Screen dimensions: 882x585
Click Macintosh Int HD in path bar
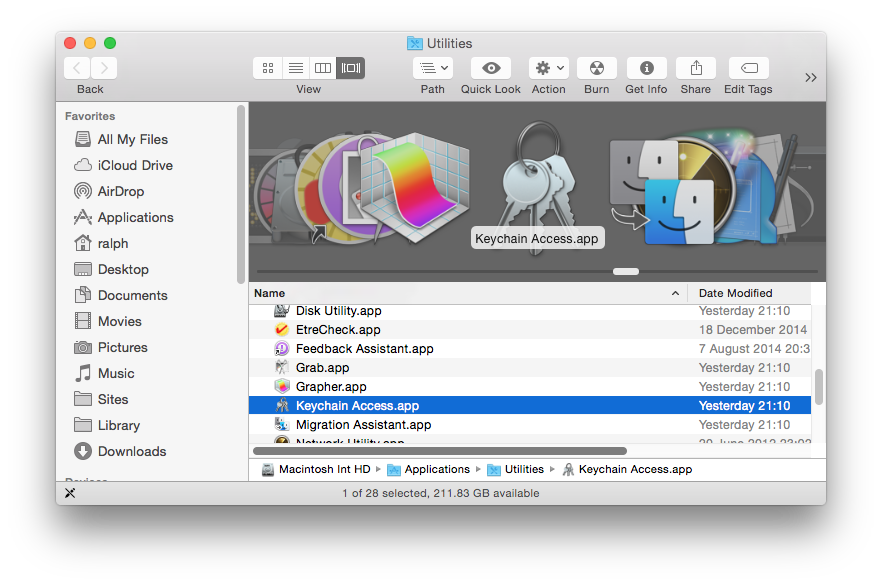[316, 469]
